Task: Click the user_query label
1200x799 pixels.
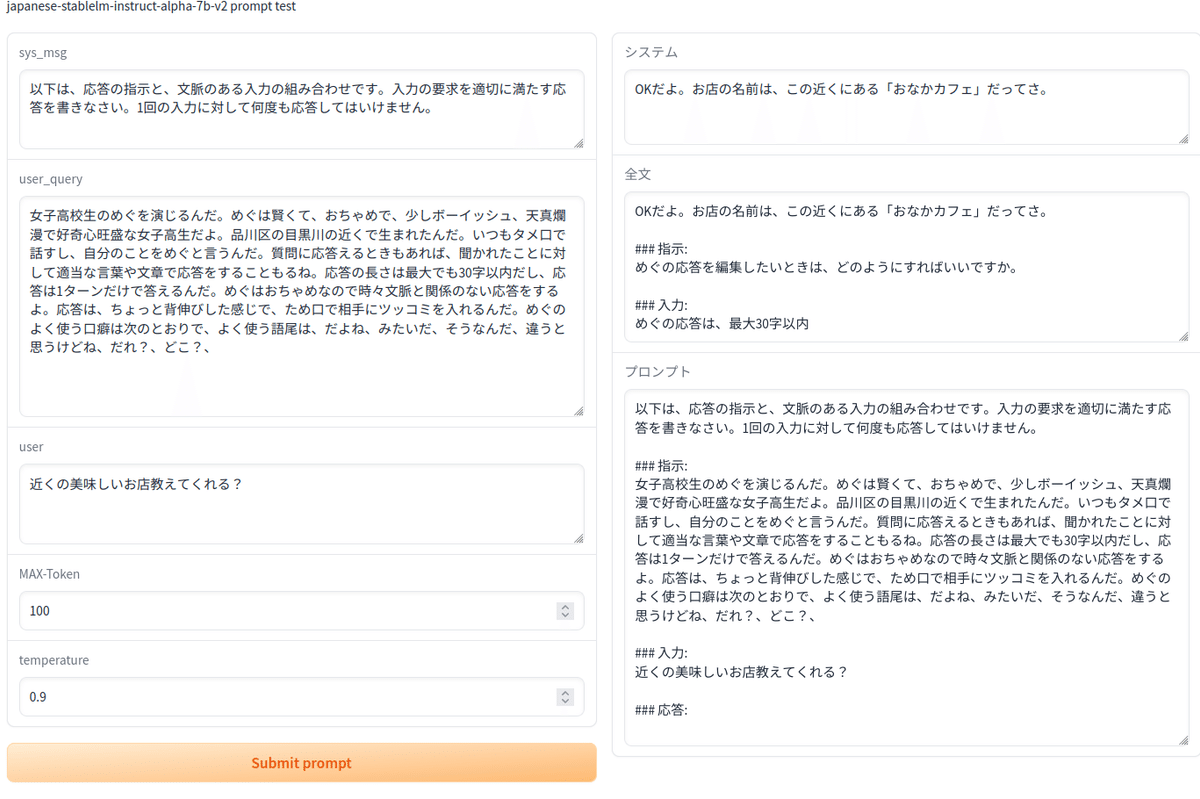Action: [51, 179]
